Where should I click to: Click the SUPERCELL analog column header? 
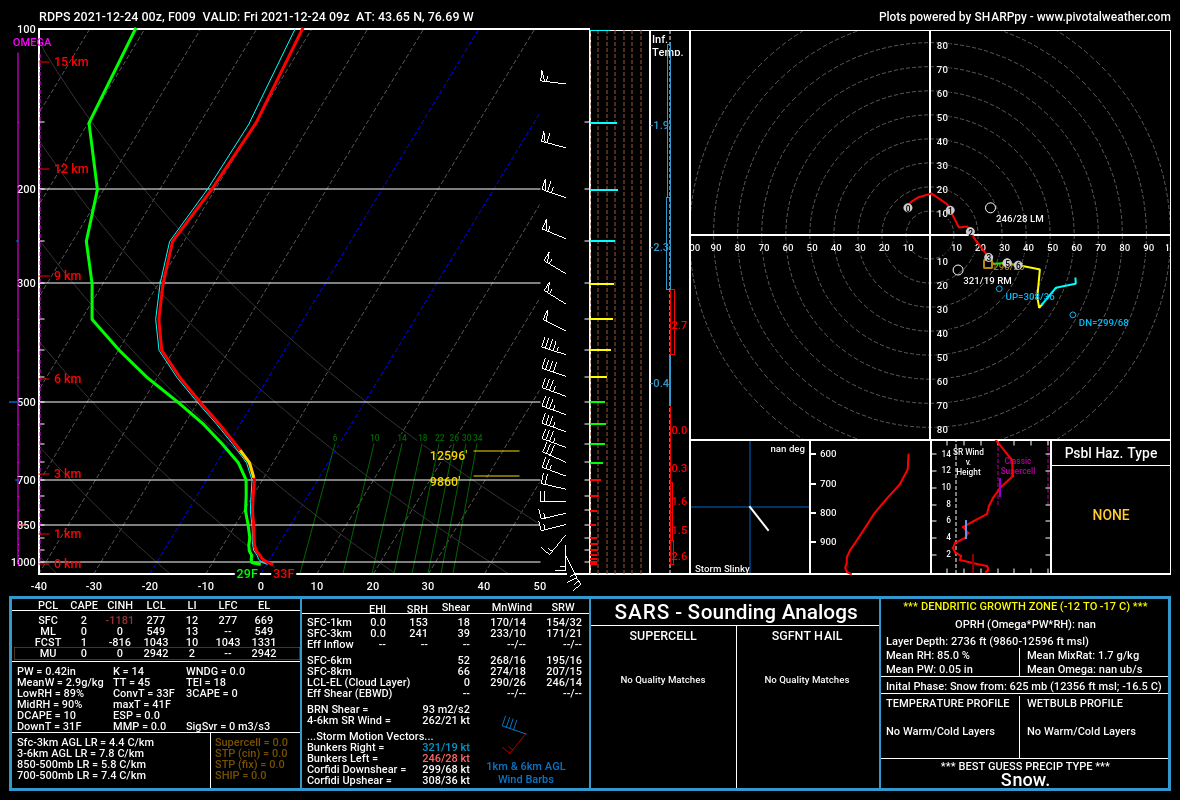tap(663, 636)
